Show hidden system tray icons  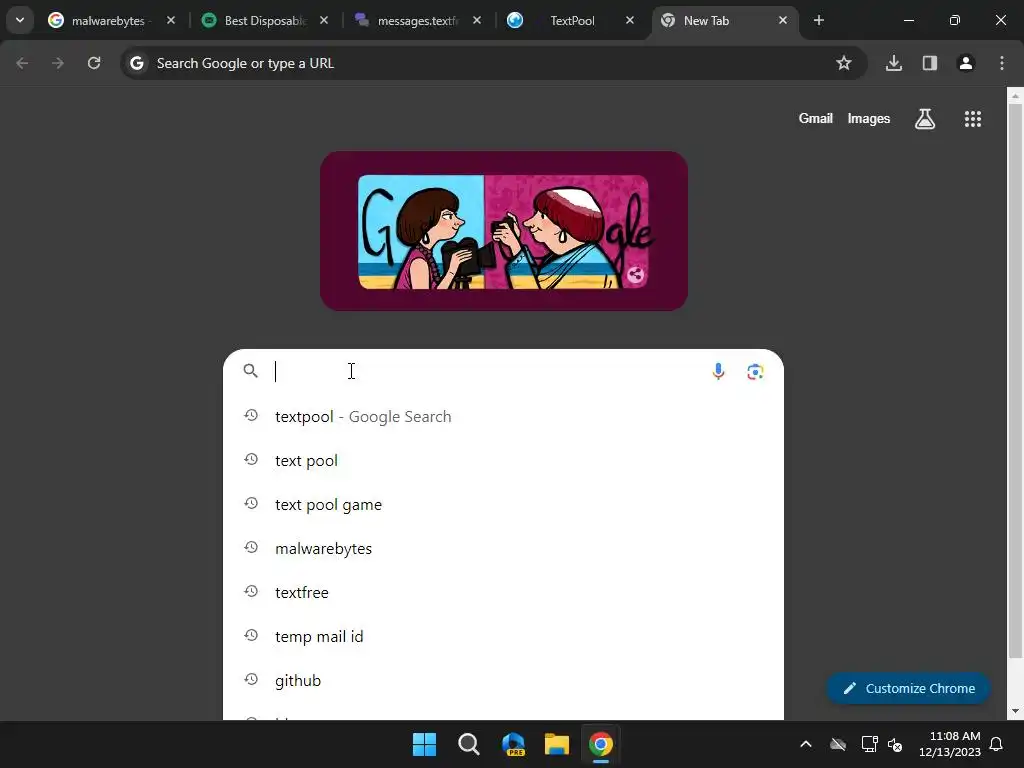[x=806, y=744]
